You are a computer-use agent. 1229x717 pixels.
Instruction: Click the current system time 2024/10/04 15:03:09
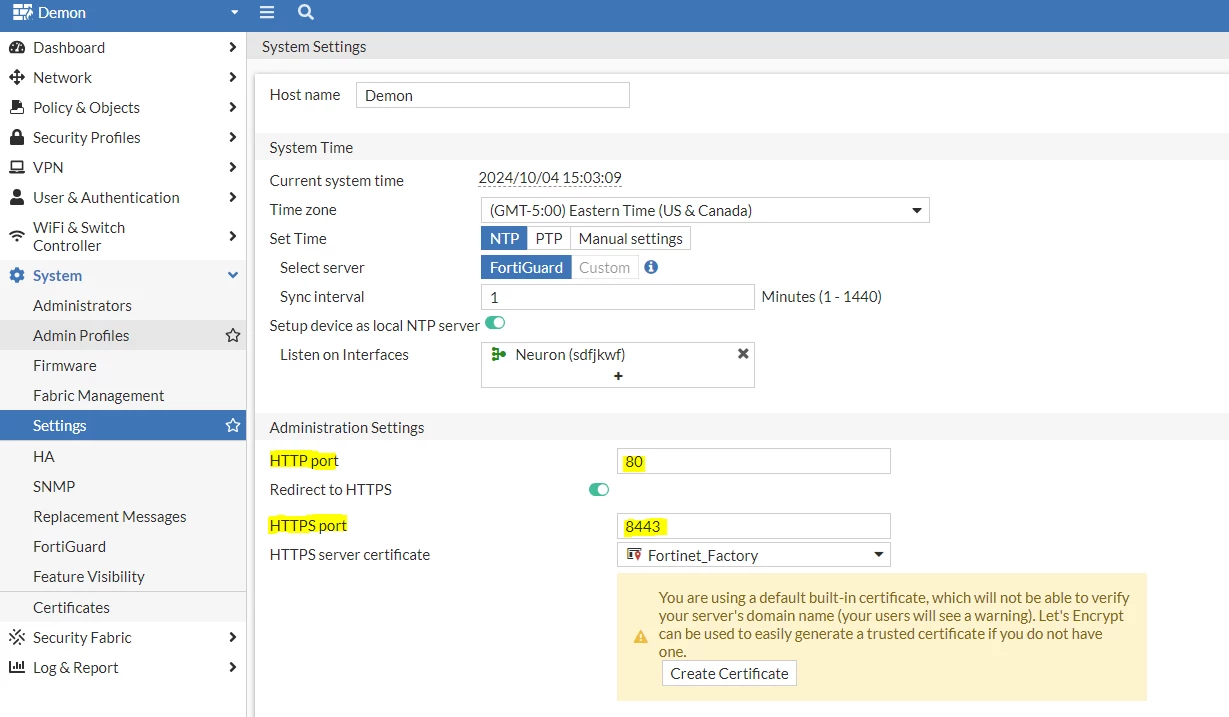550,178
